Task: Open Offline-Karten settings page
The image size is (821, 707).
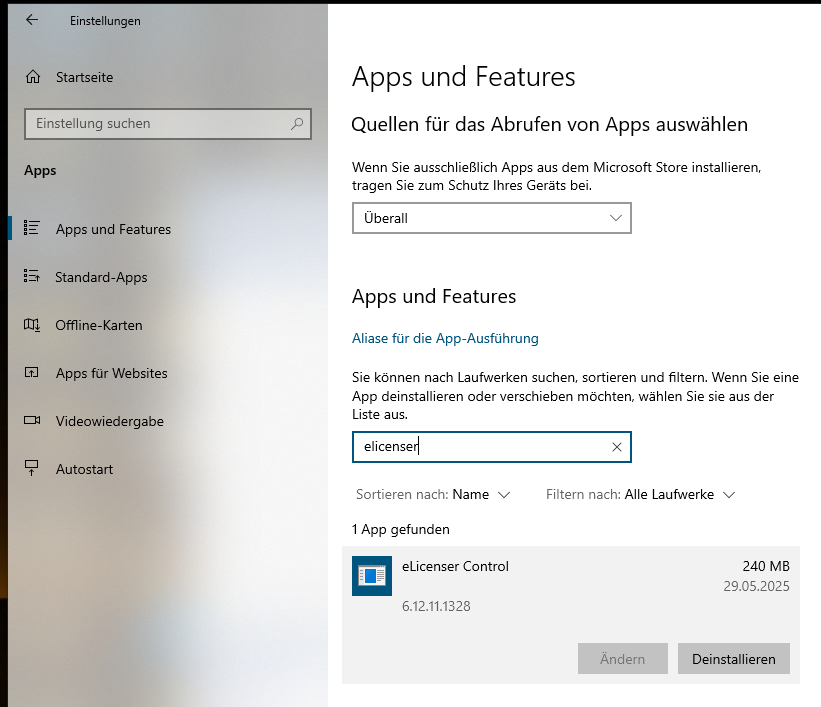Action: pos(168,325)
